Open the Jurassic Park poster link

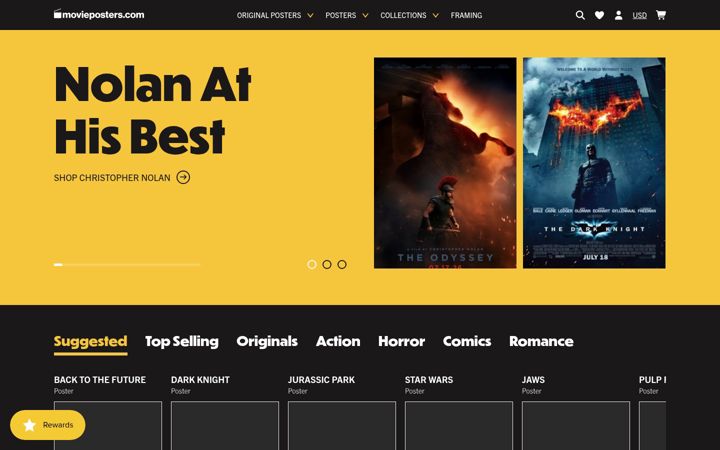(321, 380)
